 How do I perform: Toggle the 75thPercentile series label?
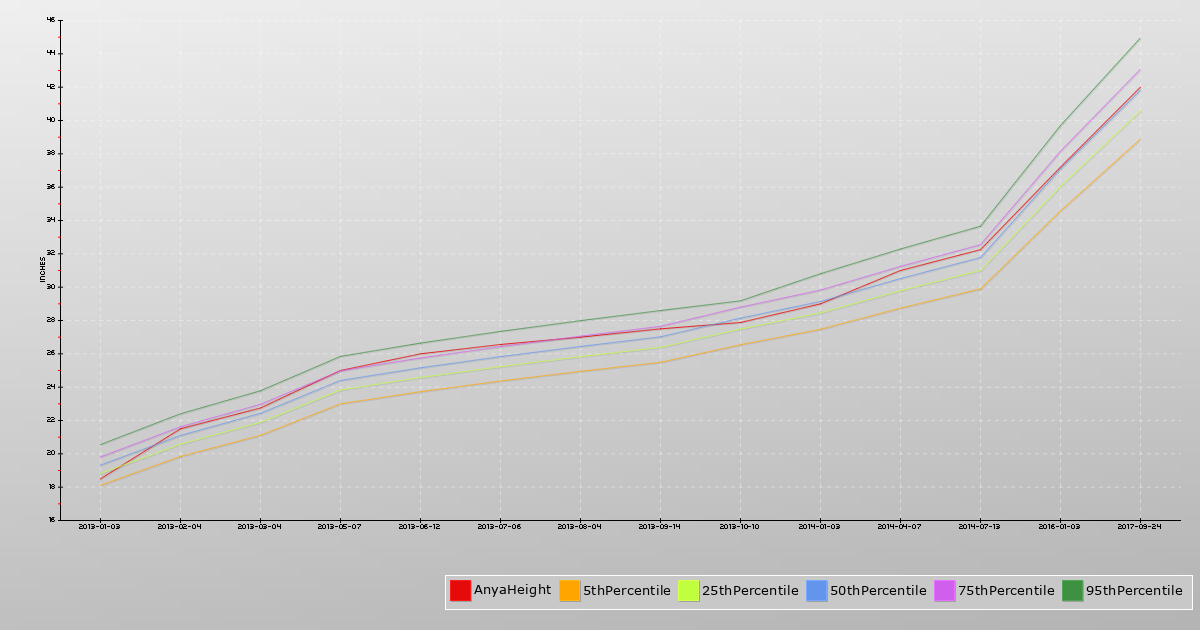1006,591
